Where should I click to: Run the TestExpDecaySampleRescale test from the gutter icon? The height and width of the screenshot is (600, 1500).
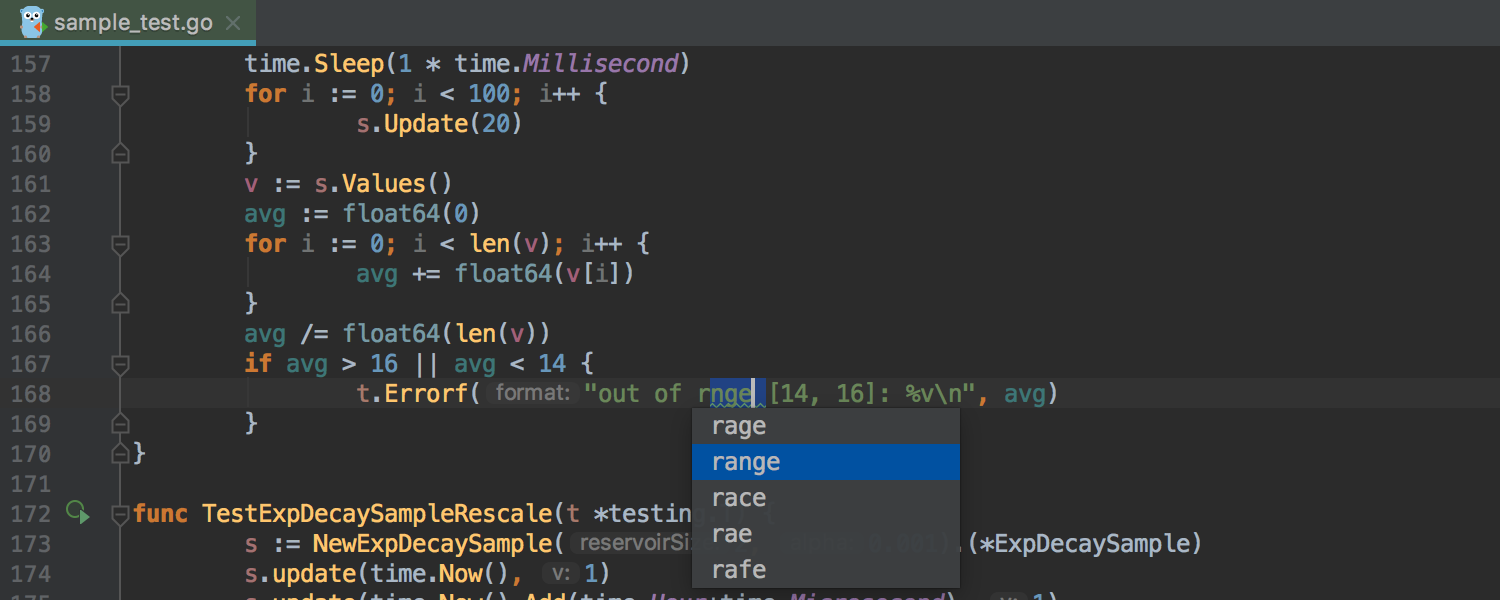tap(77, 513)
